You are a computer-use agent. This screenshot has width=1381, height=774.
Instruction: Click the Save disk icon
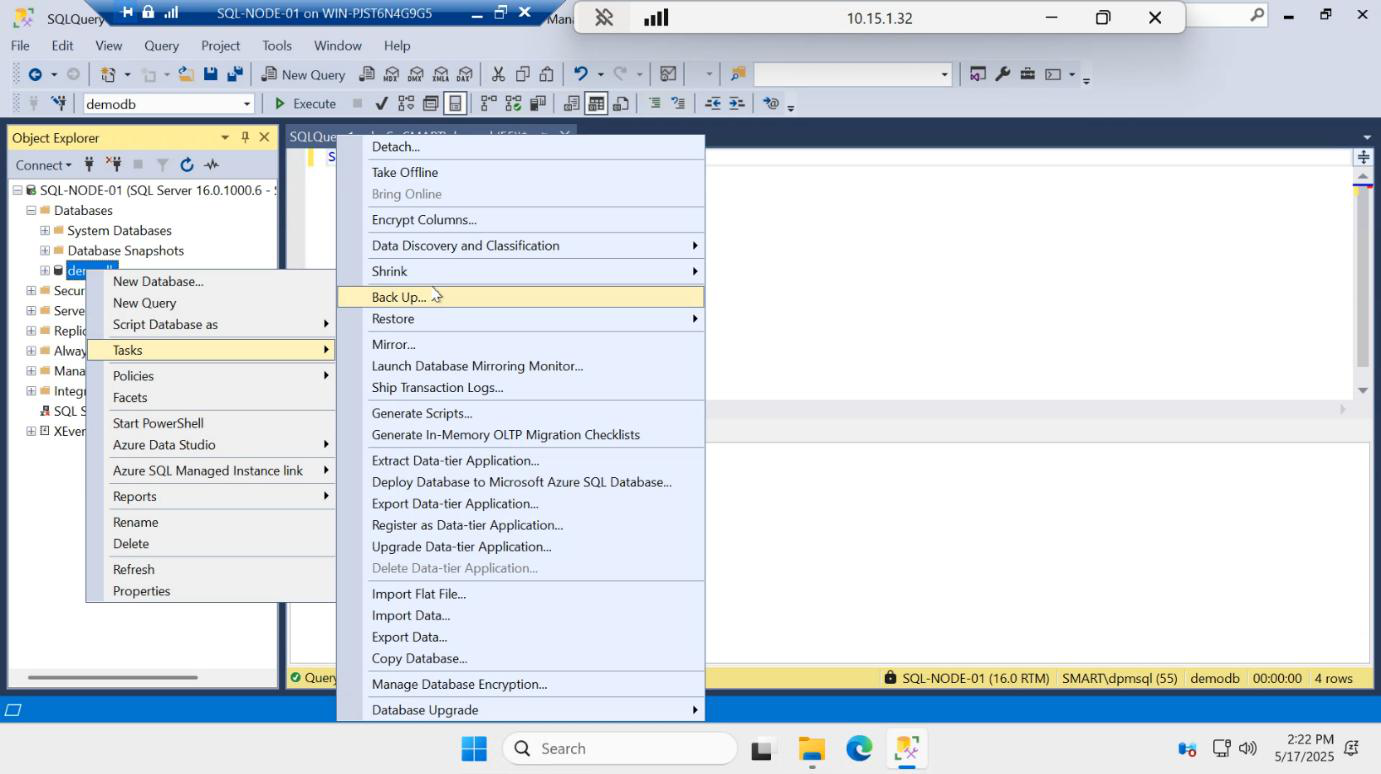211,74
